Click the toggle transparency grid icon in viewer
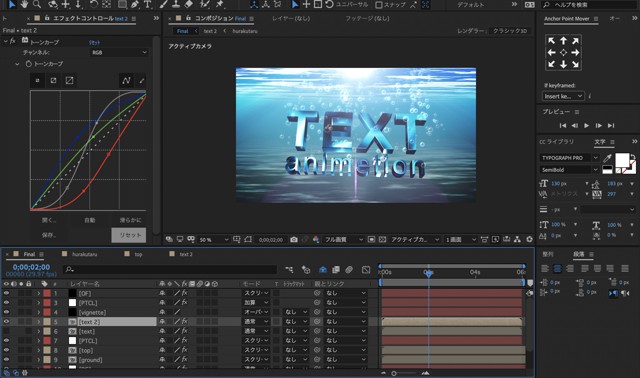The height and width of the screenshot is (378, 640). [x=382, y=240]
